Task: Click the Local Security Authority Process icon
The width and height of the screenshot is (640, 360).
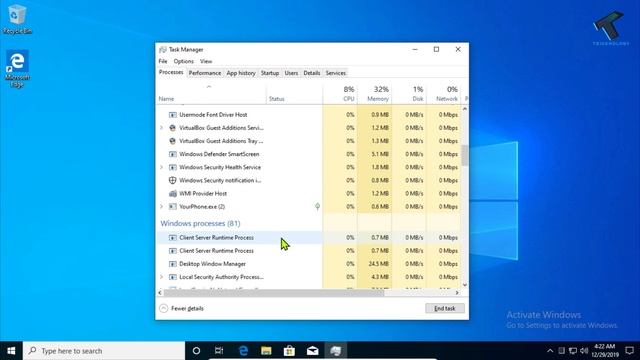Action: pyautogui.click(x=173, y=277)
